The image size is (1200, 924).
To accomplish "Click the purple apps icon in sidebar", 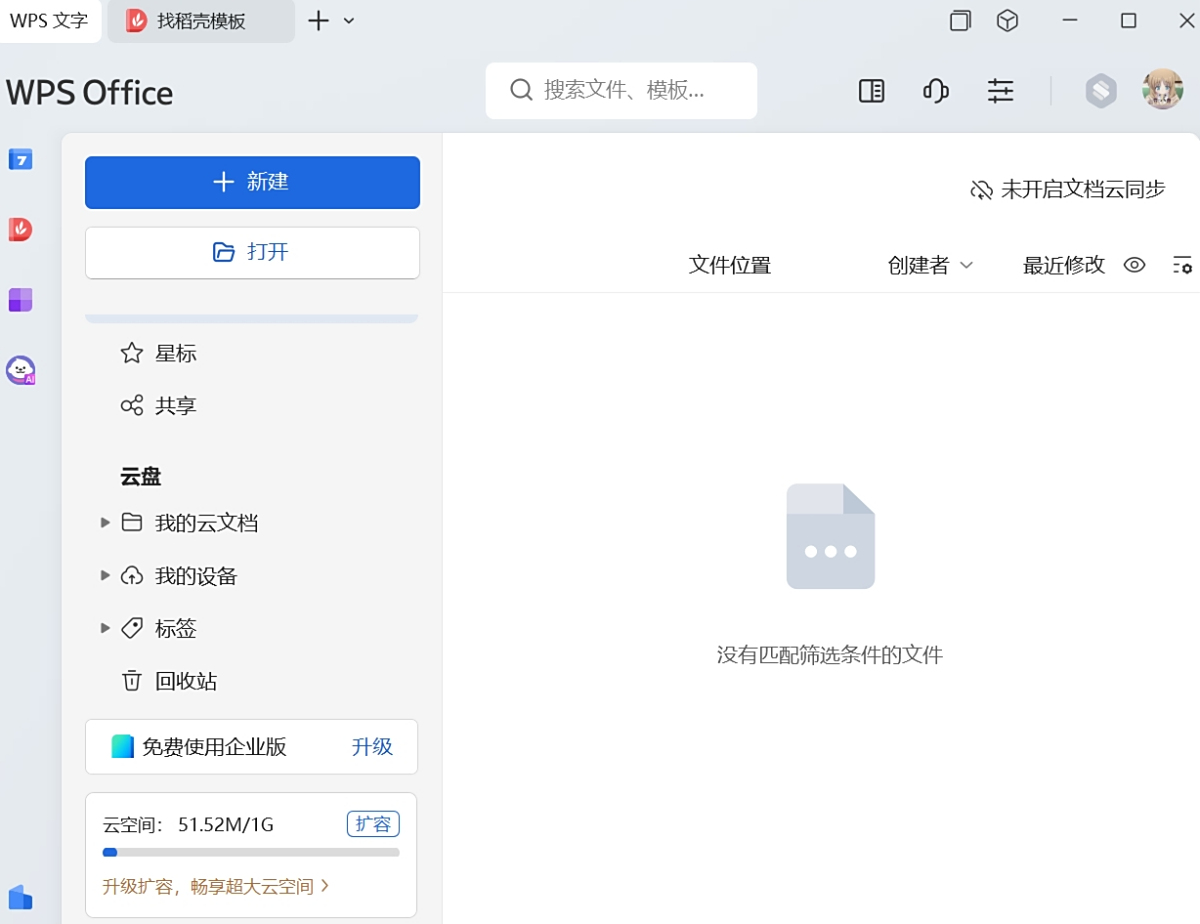I will point(21,299).
